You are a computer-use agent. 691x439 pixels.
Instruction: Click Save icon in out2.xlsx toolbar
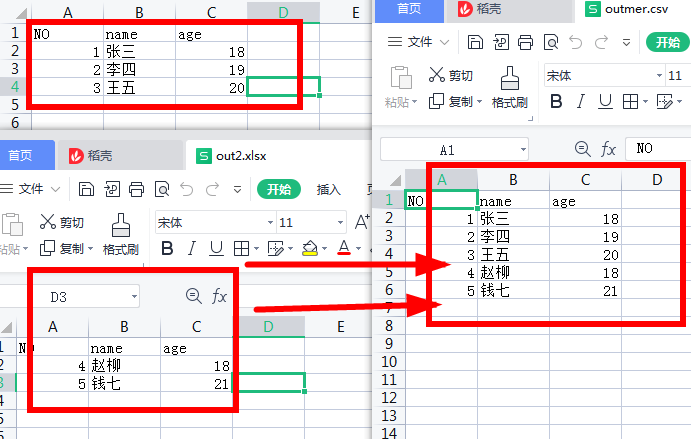click(x=86, y=189)
